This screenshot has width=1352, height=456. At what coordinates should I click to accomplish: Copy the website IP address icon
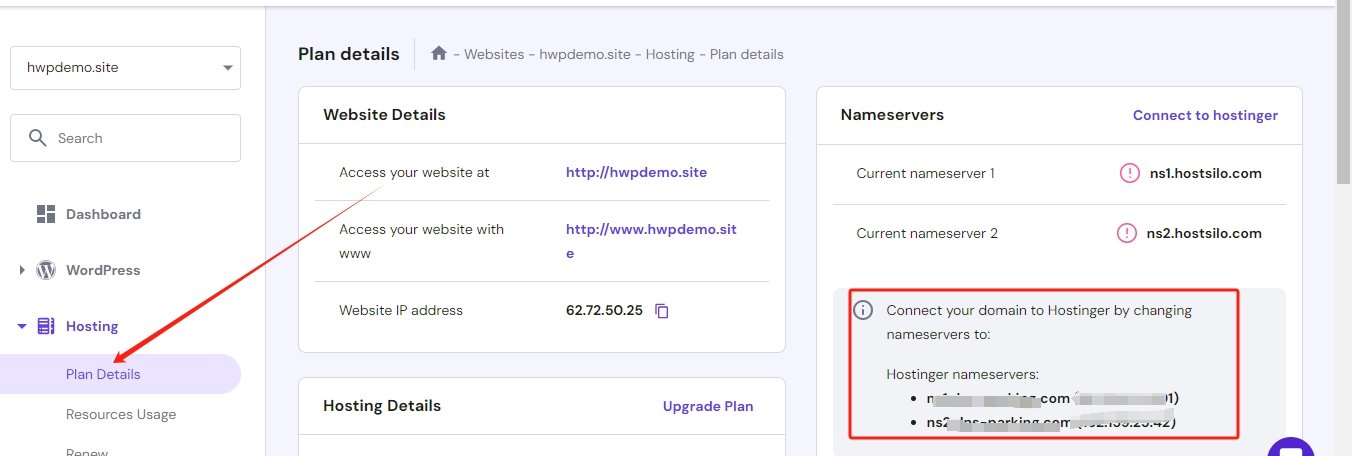[661, 311]
